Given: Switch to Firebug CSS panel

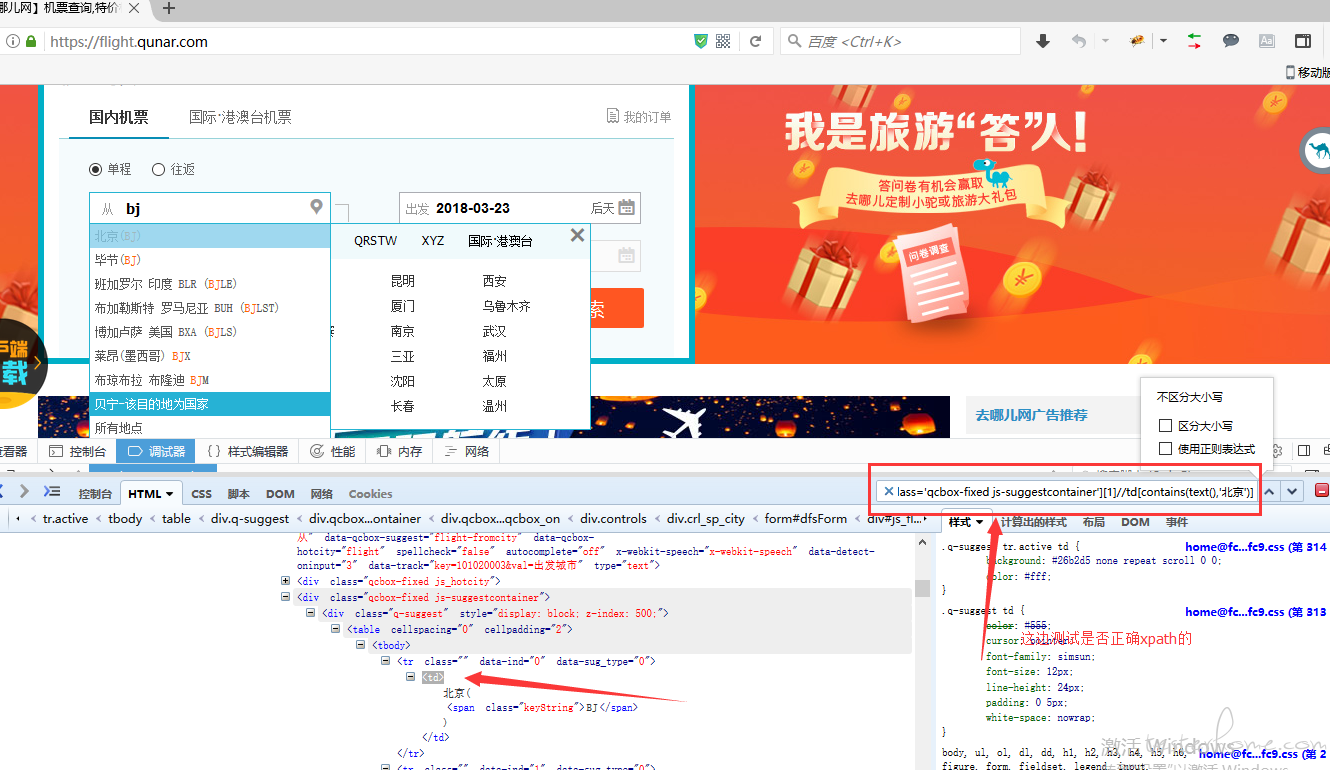Looking at the screenshot, I should coord(201,493).
